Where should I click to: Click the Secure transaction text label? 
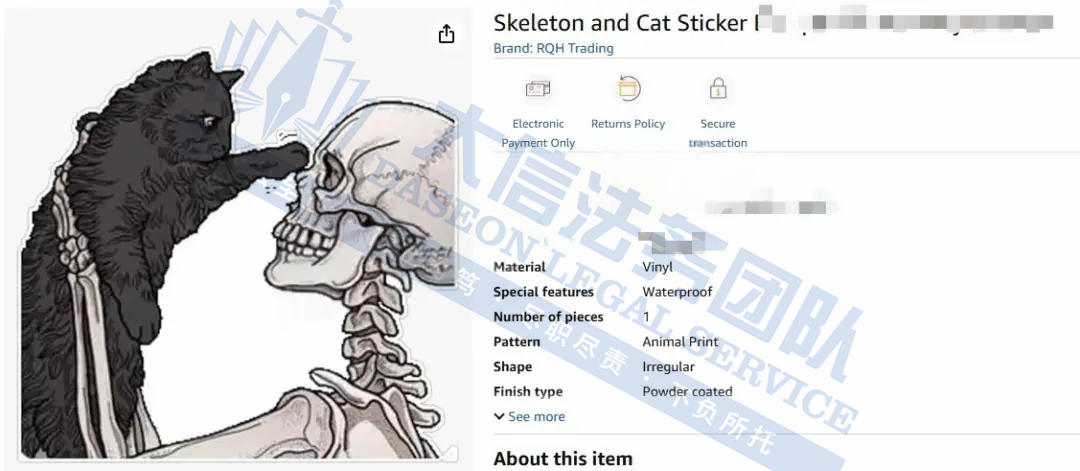718,134
